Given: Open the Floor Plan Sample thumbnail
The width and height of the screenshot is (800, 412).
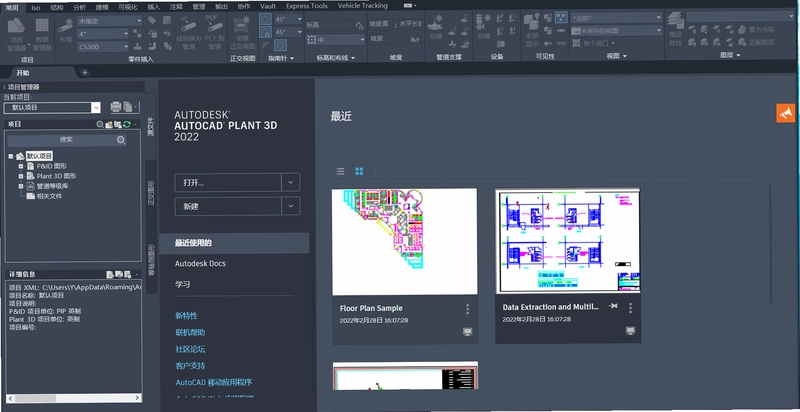Looking at the screenshot, I should coord(405,242).
